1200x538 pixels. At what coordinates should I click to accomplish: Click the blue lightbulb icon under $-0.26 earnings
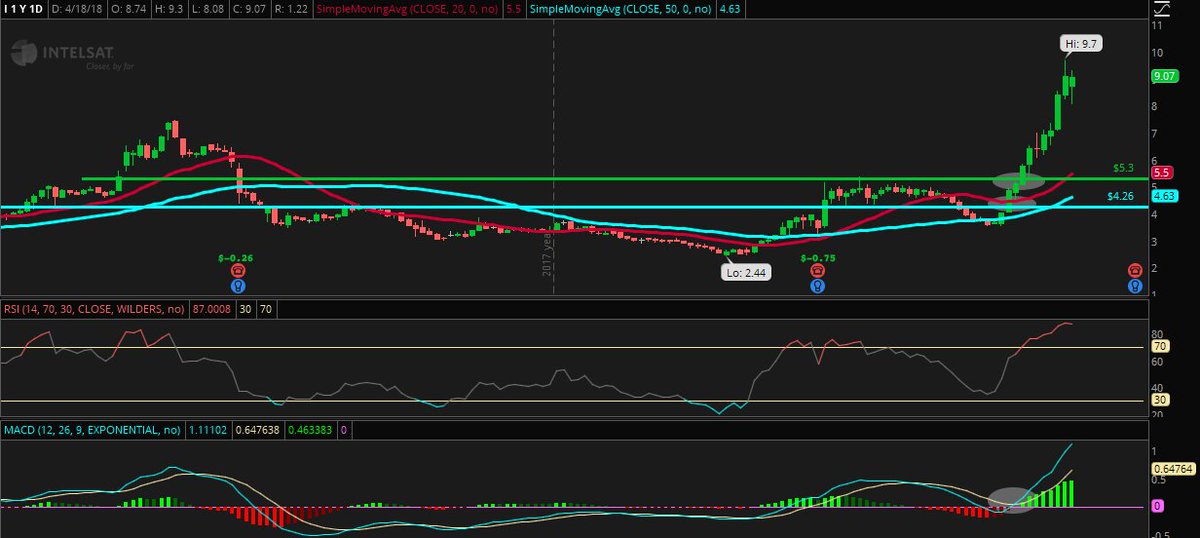(239, 285)
